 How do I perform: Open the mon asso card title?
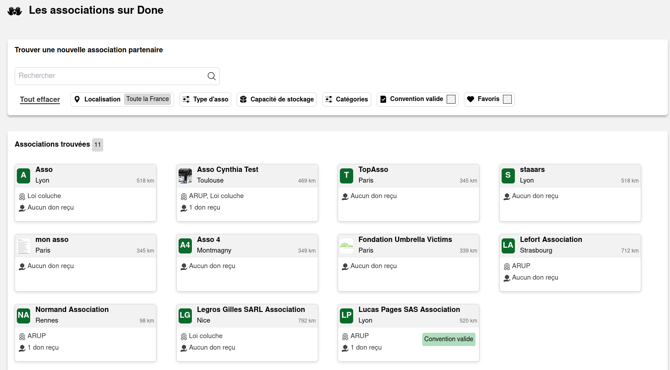[52, 240]
